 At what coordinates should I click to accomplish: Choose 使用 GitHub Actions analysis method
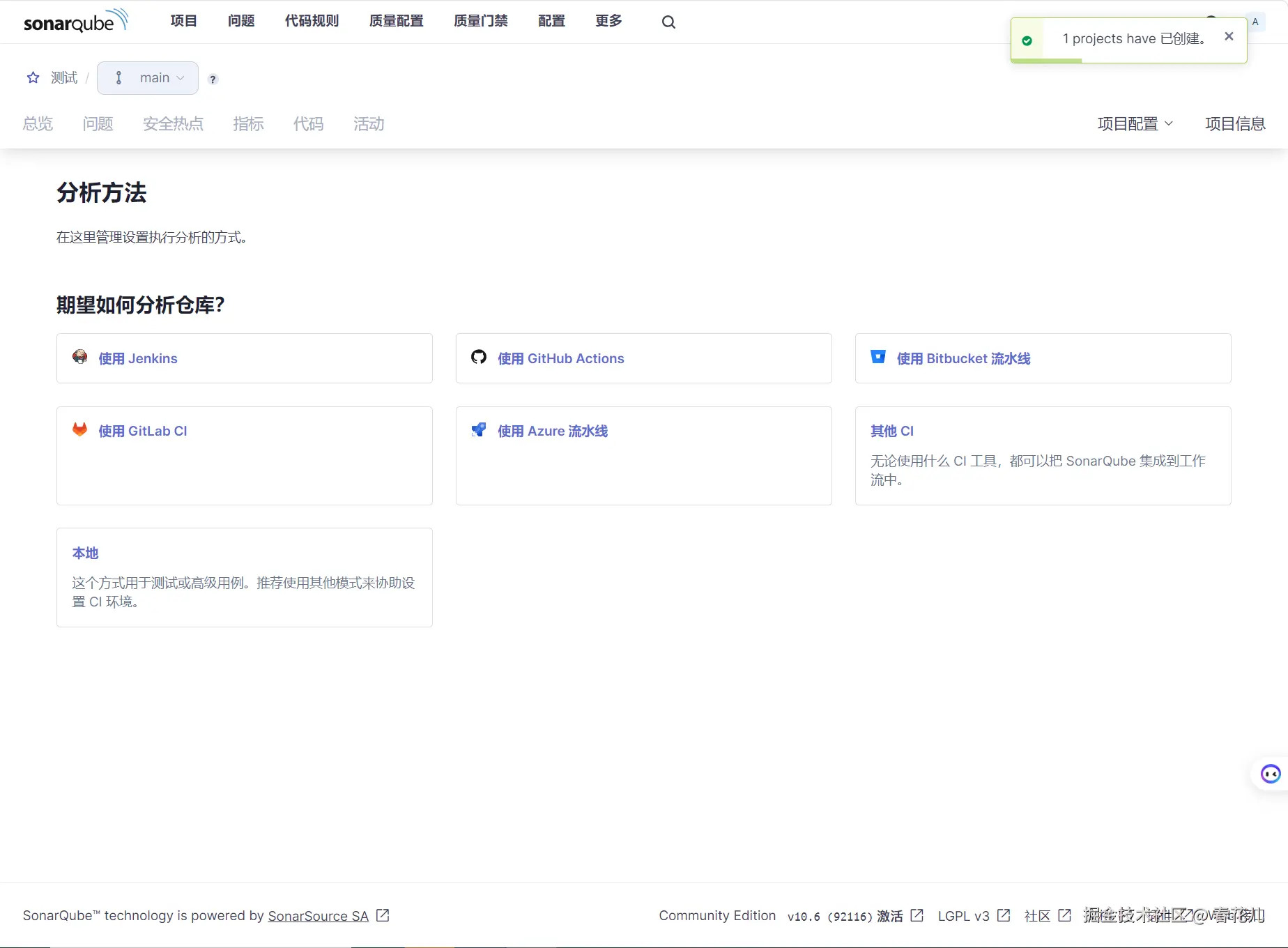(x=644, y=358)
